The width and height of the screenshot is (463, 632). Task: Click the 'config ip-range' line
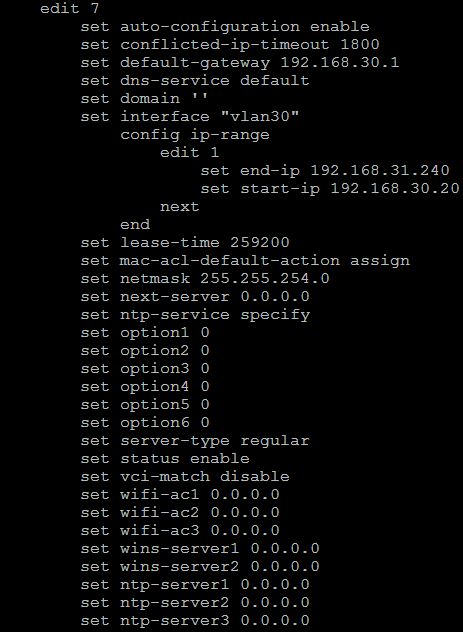[195, 135]
